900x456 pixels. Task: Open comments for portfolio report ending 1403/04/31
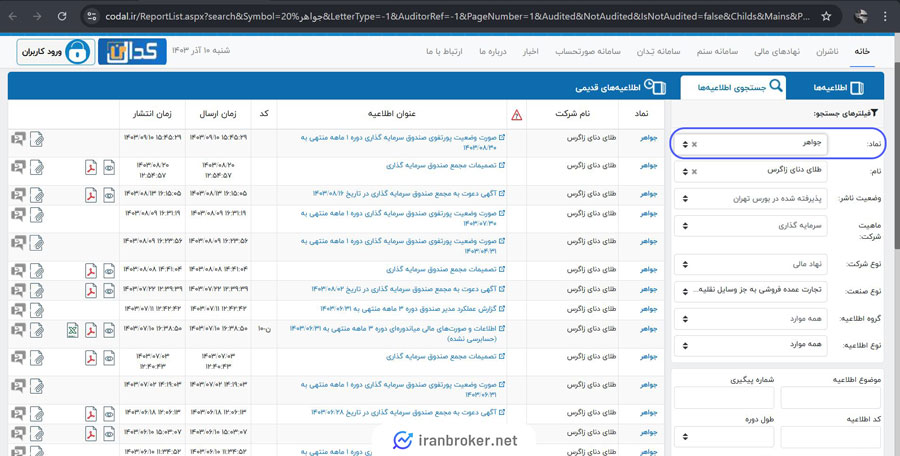point(18,243)
